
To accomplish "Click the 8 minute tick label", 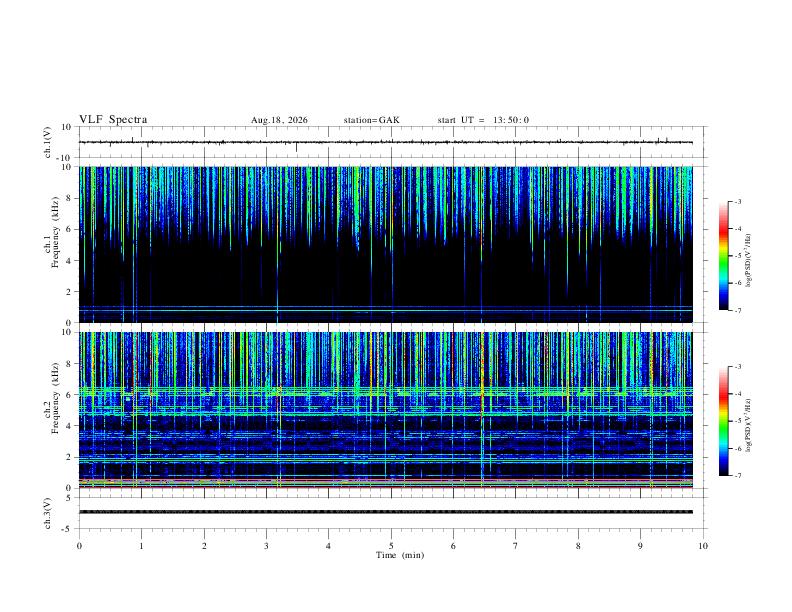I will (578, 546).
